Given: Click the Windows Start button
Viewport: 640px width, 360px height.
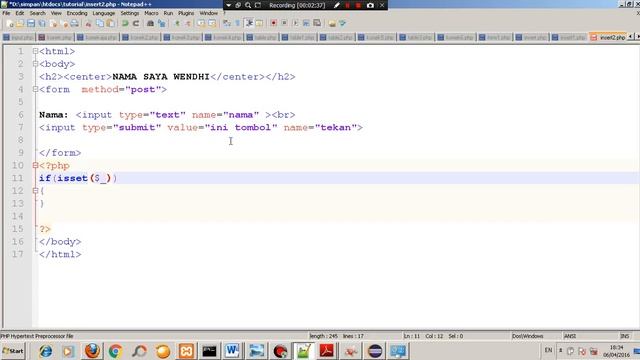Looking at the screenshot, I should [x=13, y=351].
